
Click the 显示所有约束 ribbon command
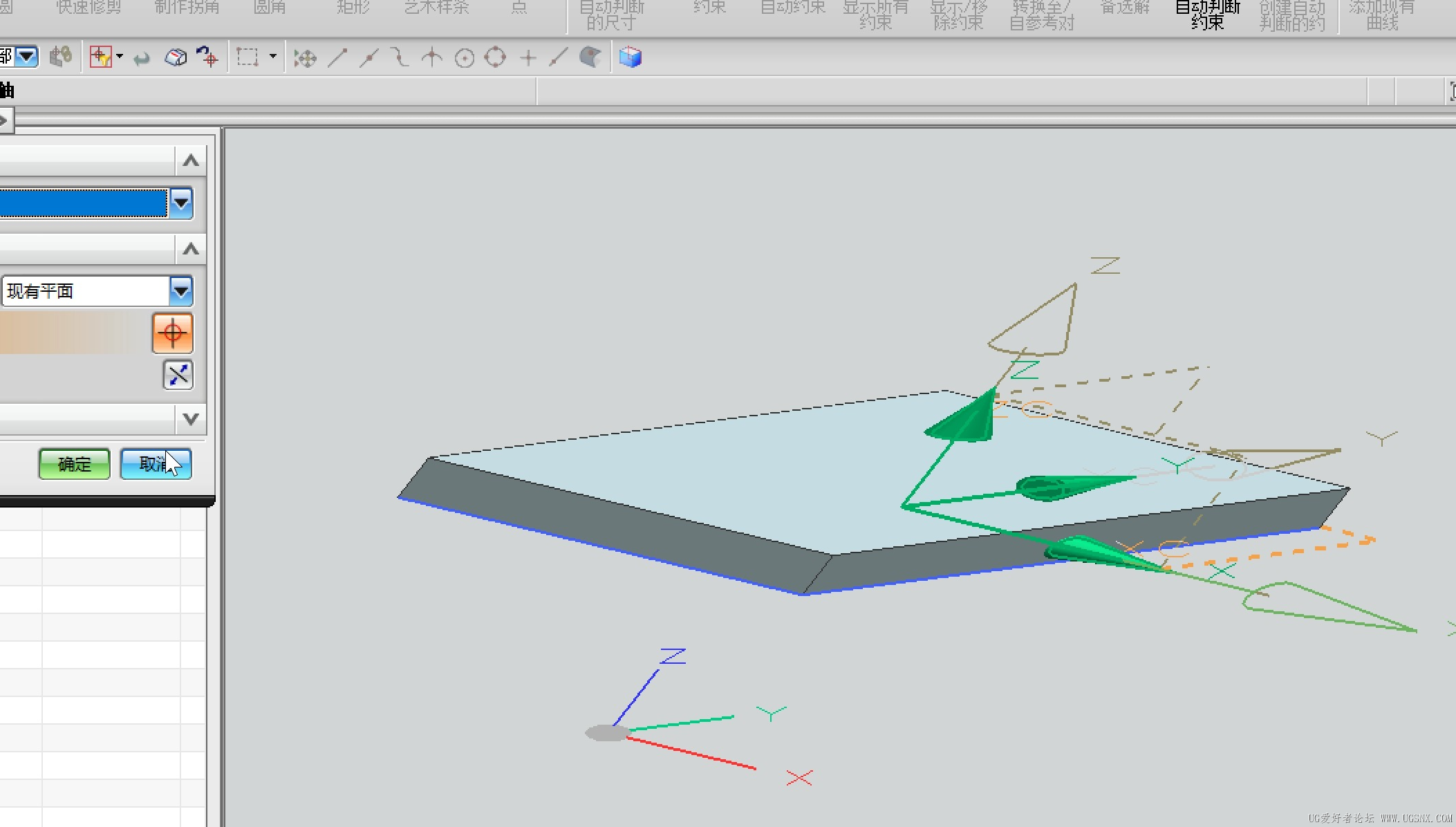pos(875,15)
